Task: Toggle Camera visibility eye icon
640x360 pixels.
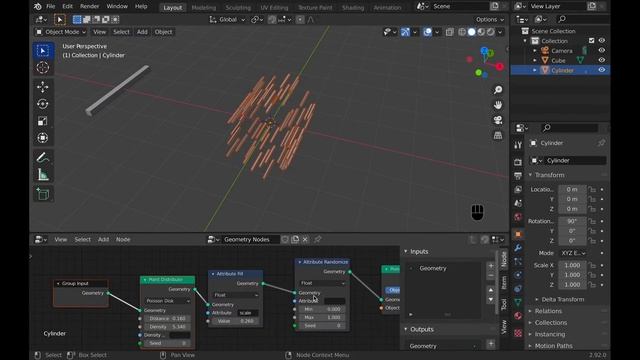Action: [602, 50]
